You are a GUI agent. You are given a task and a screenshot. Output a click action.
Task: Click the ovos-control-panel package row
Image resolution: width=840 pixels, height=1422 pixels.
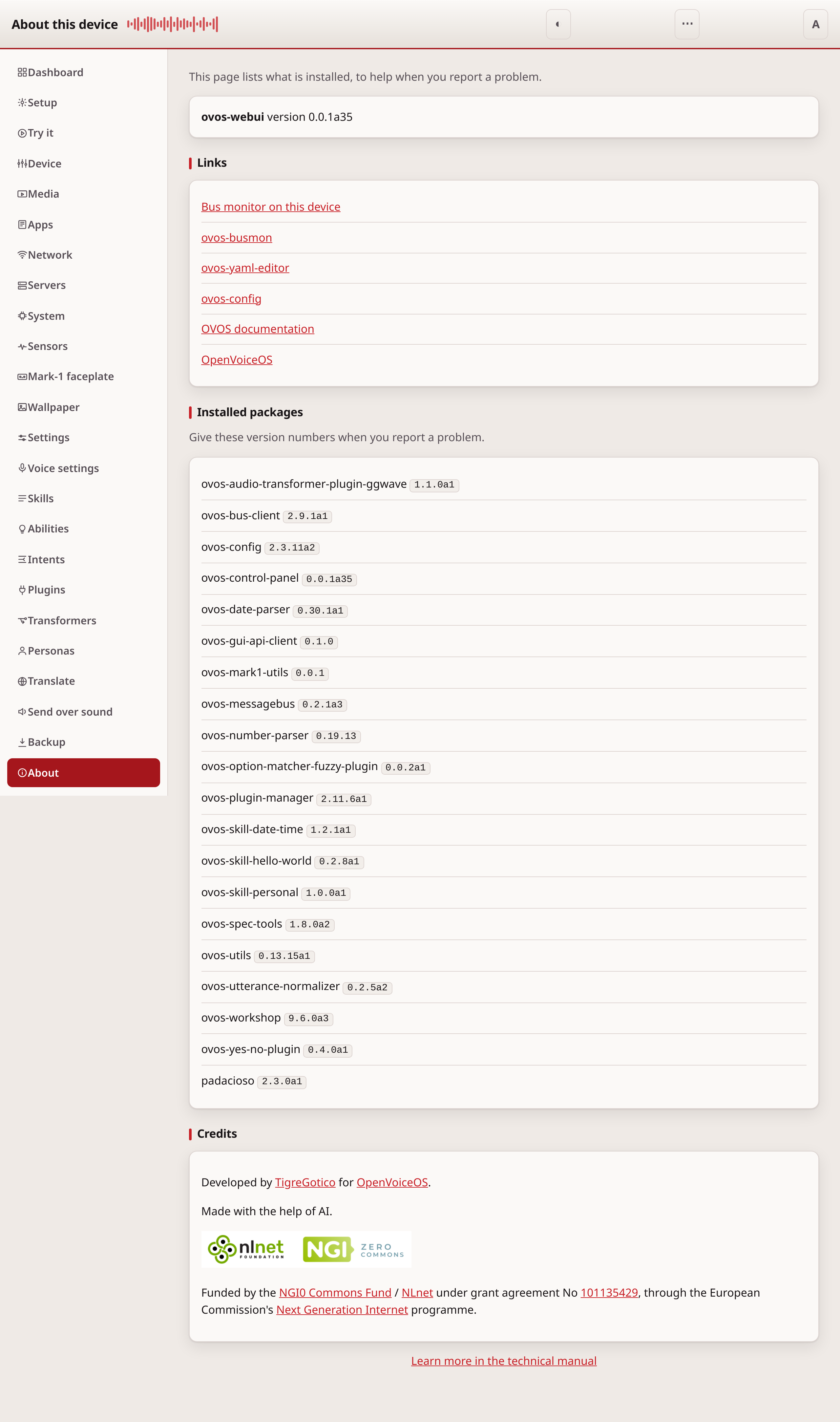(504, 578)
